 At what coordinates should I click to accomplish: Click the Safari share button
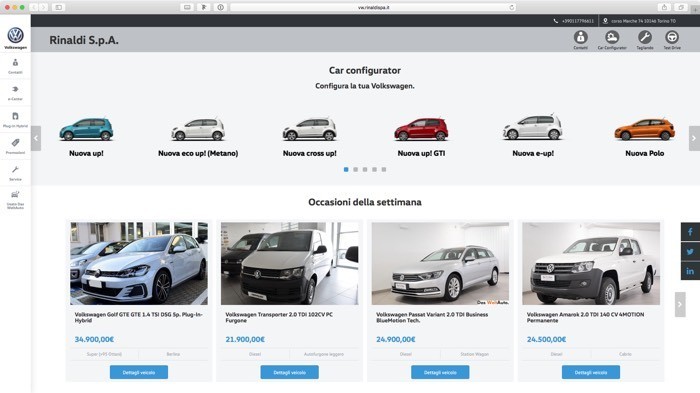coord(664,7)
